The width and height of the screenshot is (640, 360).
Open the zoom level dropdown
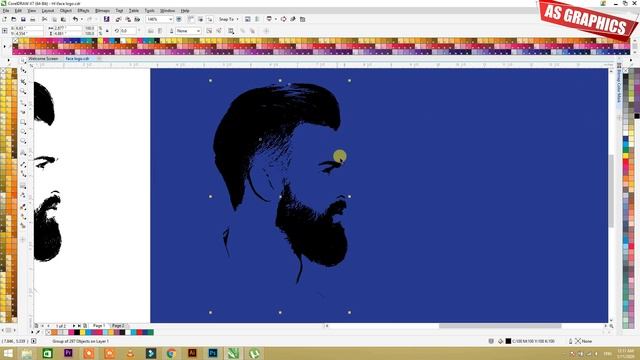[171, 19]
